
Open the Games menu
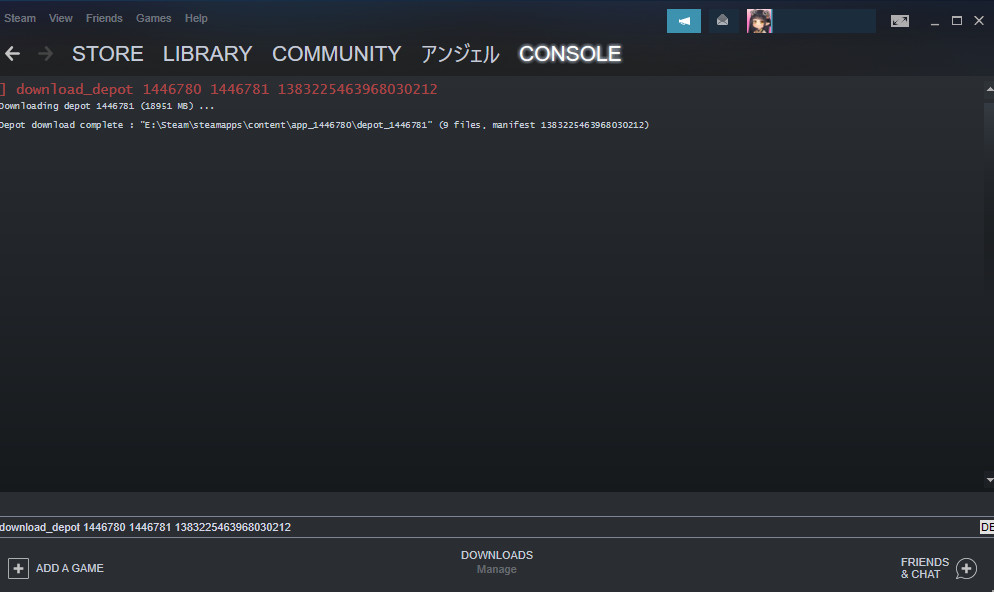(153, 18)
